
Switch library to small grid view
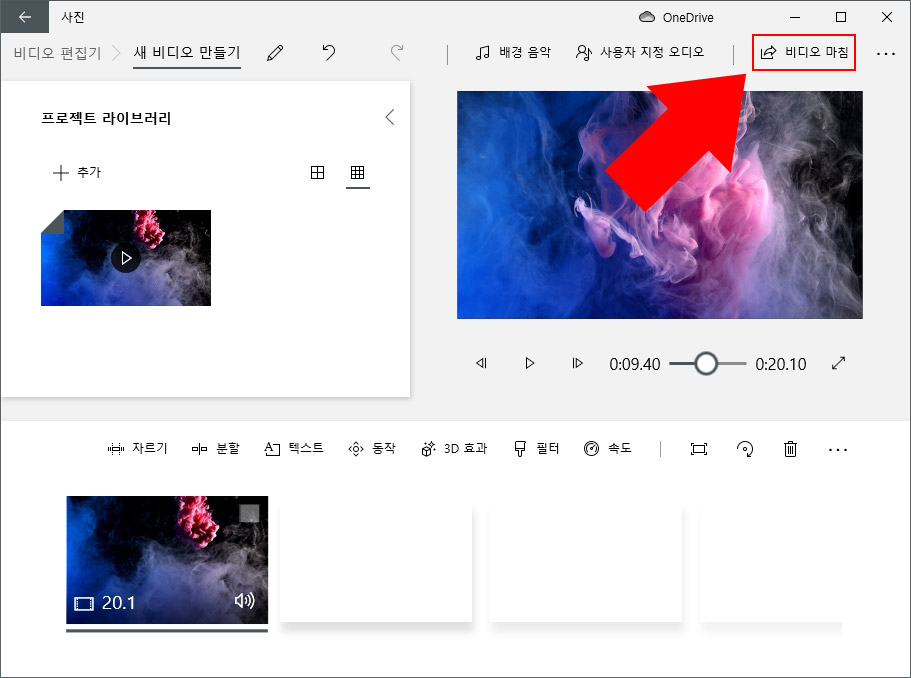[x=357, y=172]
